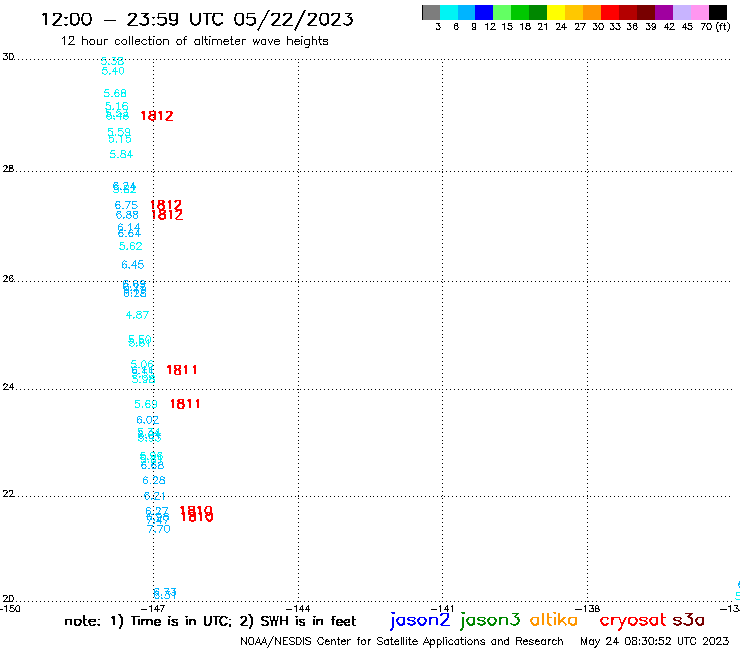Image resolution: width=740 pixels, height=650 pixels.
Task: Select the wave height value '6.88'
Action: point(127,215)
